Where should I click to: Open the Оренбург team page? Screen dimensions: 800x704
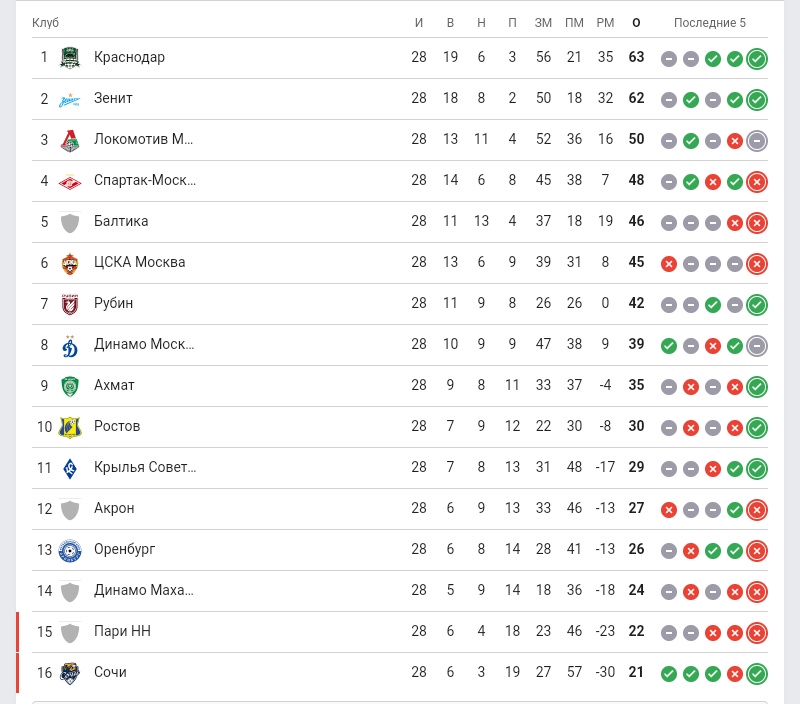point(124,549)
